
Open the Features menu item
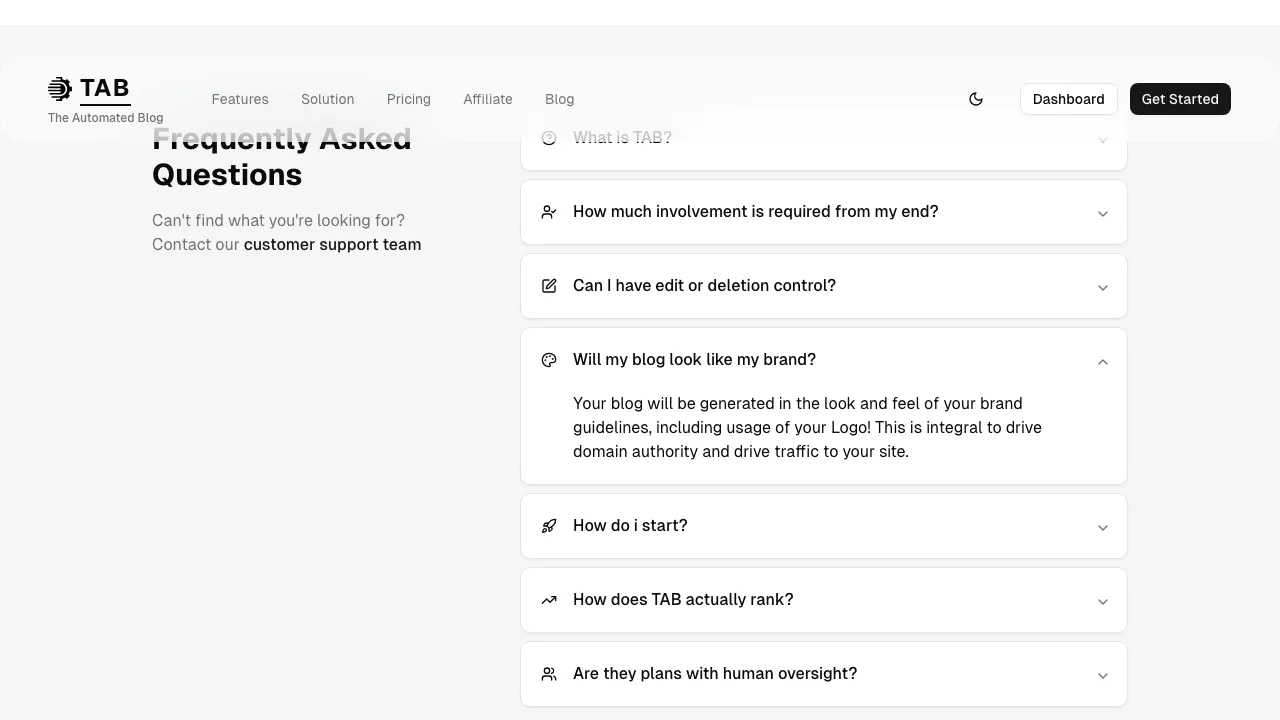(240, 99)
